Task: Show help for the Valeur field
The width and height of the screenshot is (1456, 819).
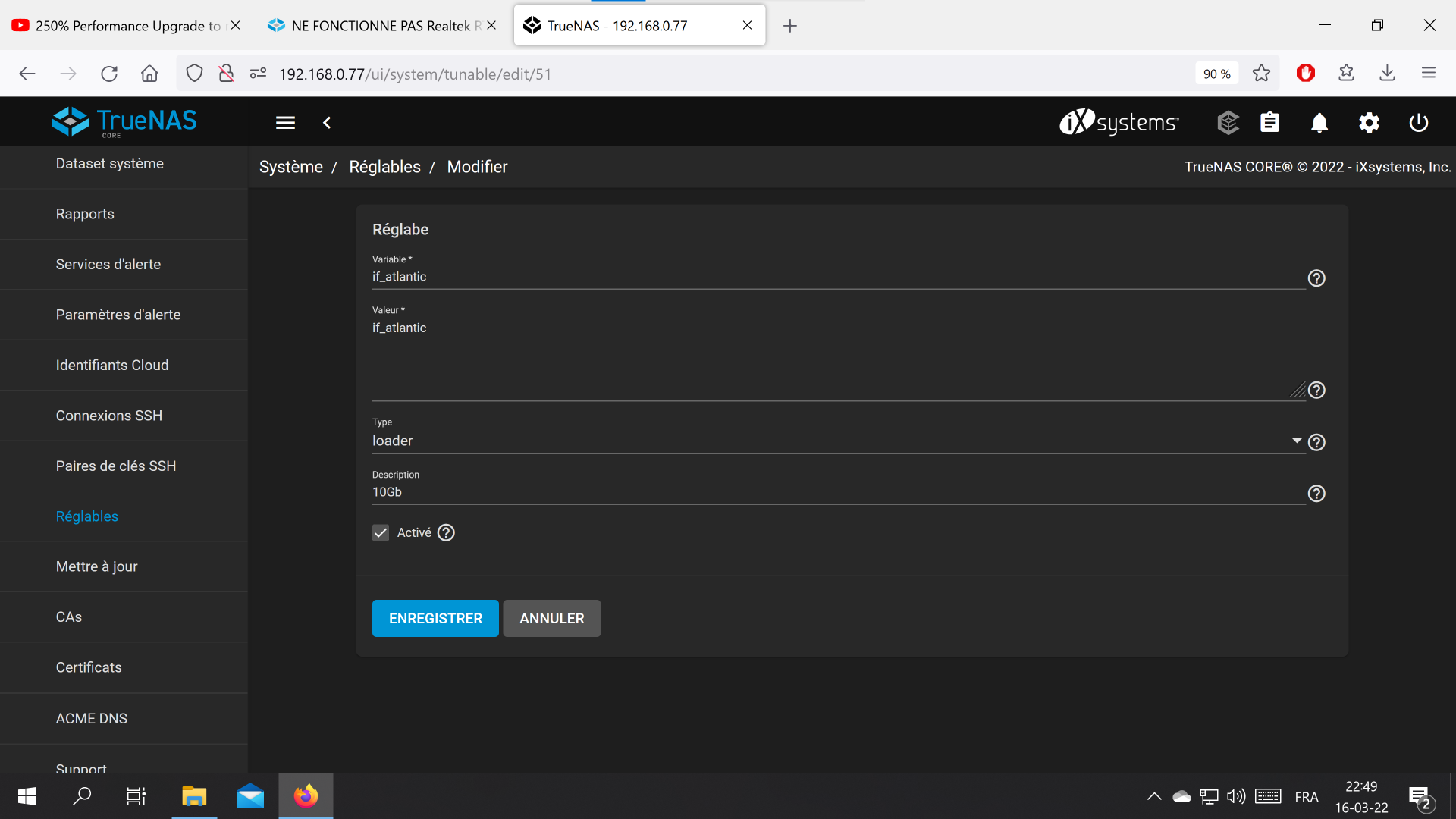Action: pos(1316,390)
